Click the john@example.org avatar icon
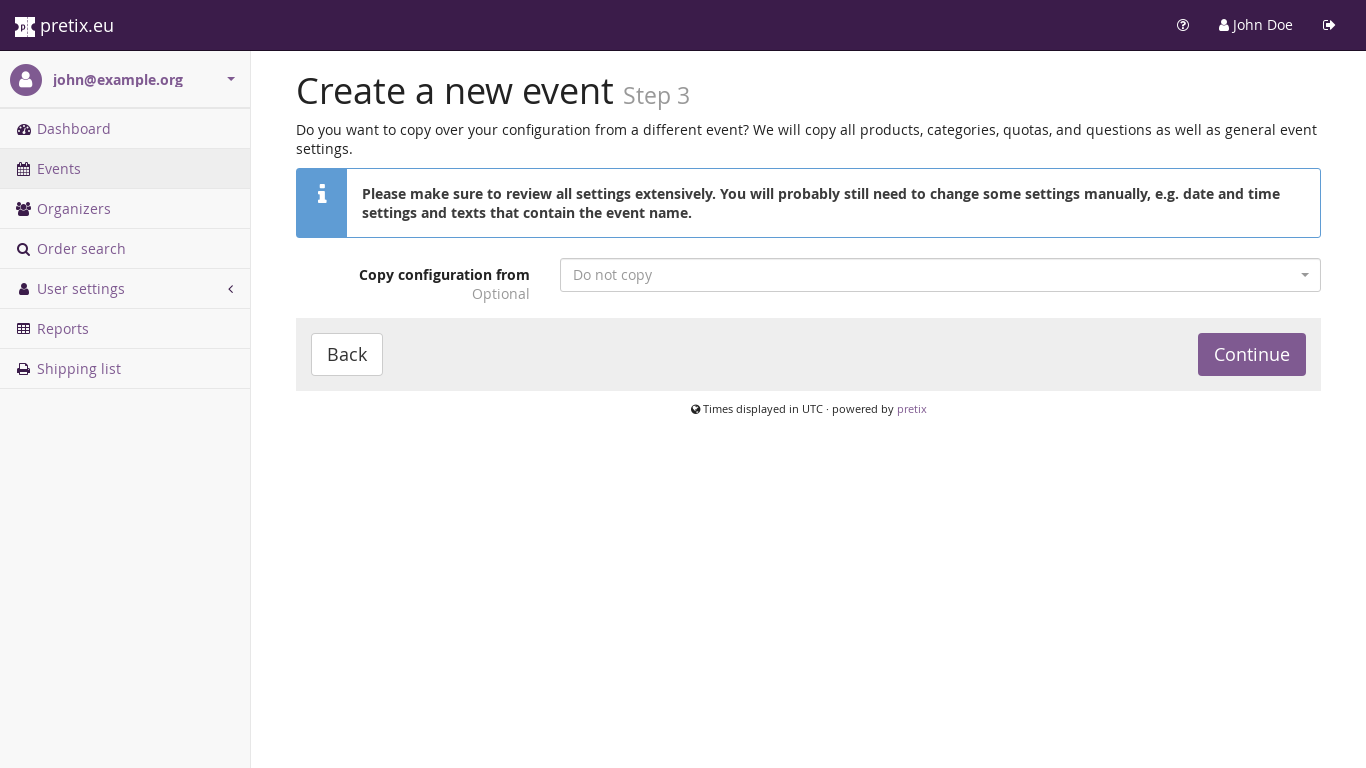The image size is (1366, 768). coord(26,80)
